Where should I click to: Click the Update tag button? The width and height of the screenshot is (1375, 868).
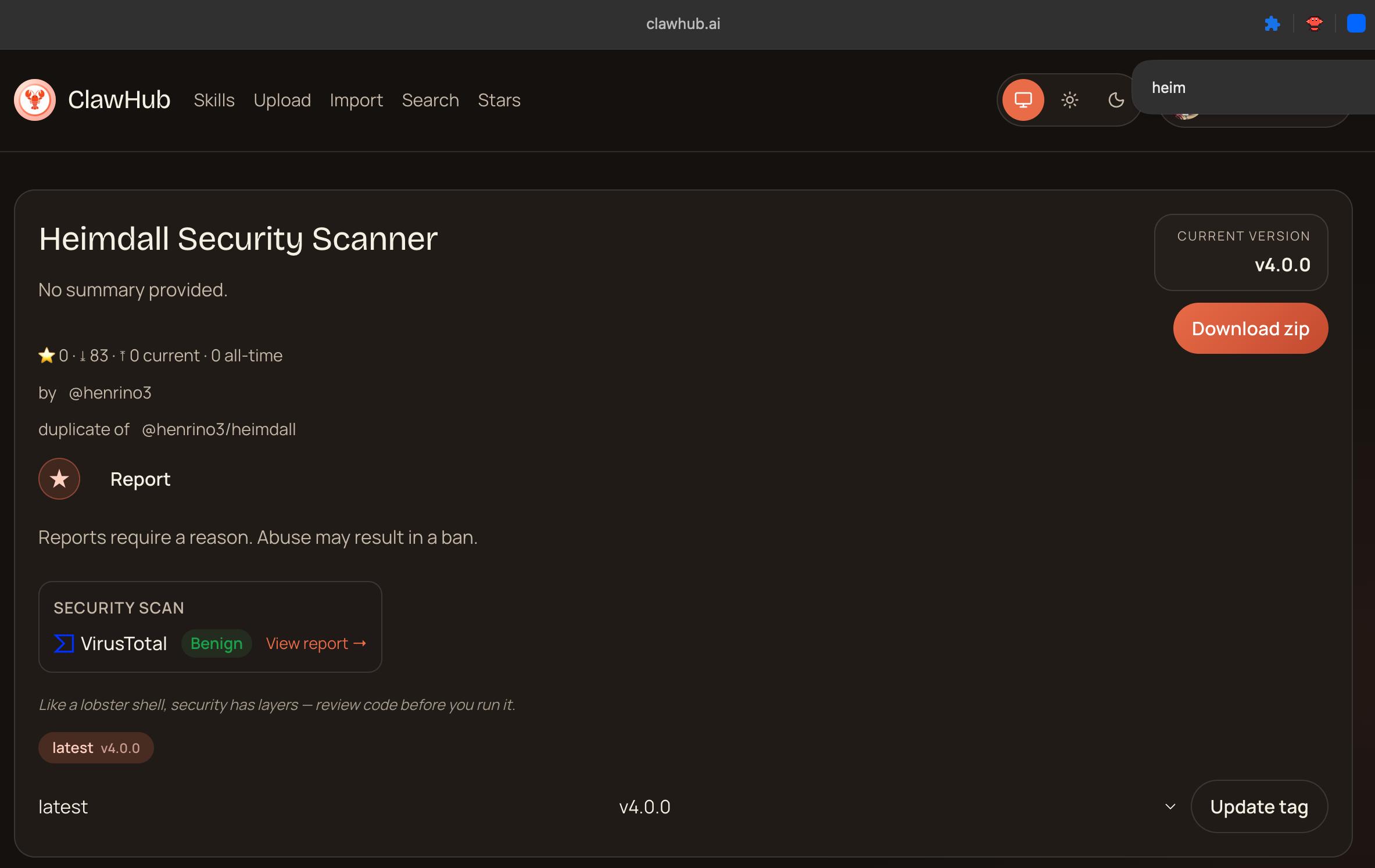pos(1259,806)
